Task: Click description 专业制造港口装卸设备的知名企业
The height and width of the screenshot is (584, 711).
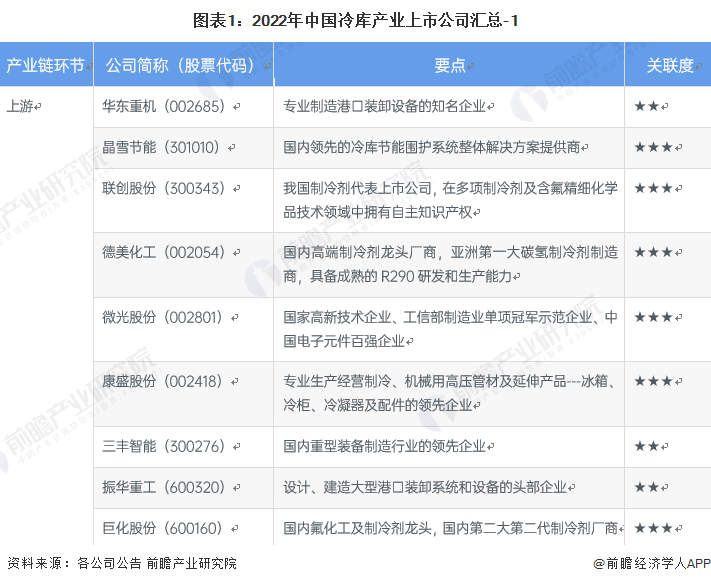Action: tap(385, 107)
